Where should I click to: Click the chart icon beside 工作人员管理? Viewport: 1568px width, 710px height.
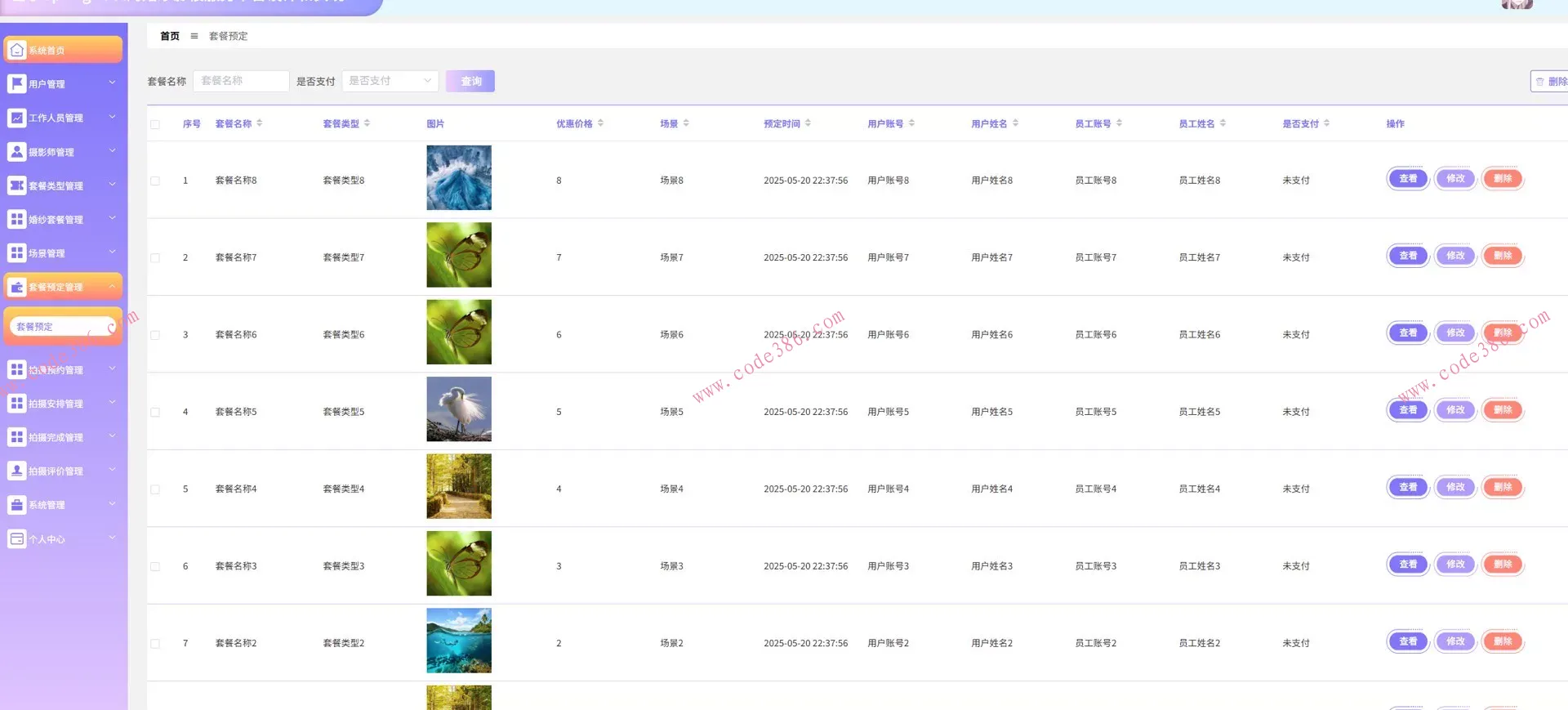coord(17,118)
